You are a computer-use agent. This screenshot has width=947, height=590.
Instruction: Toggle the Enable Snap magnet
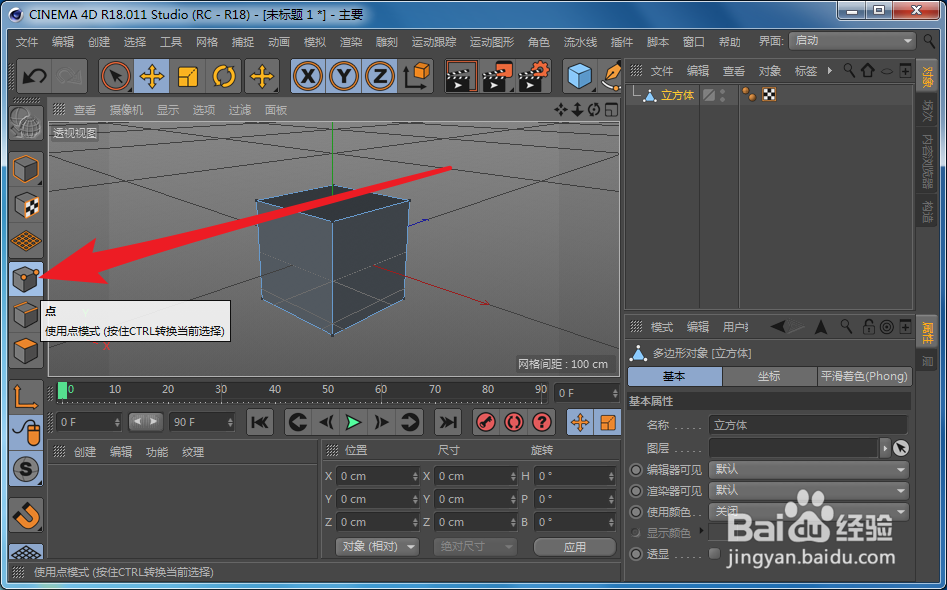point(26,515)
